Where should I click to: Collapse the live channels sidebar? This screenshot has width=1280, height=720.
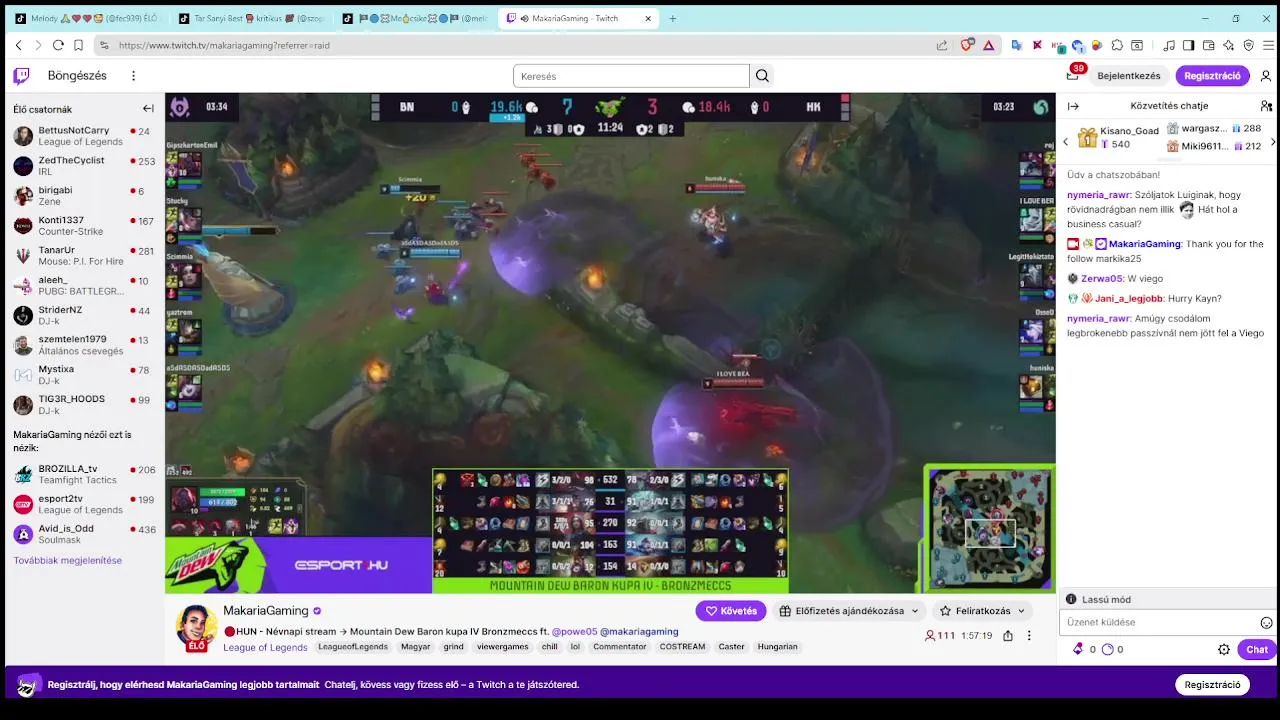(148, 109)
